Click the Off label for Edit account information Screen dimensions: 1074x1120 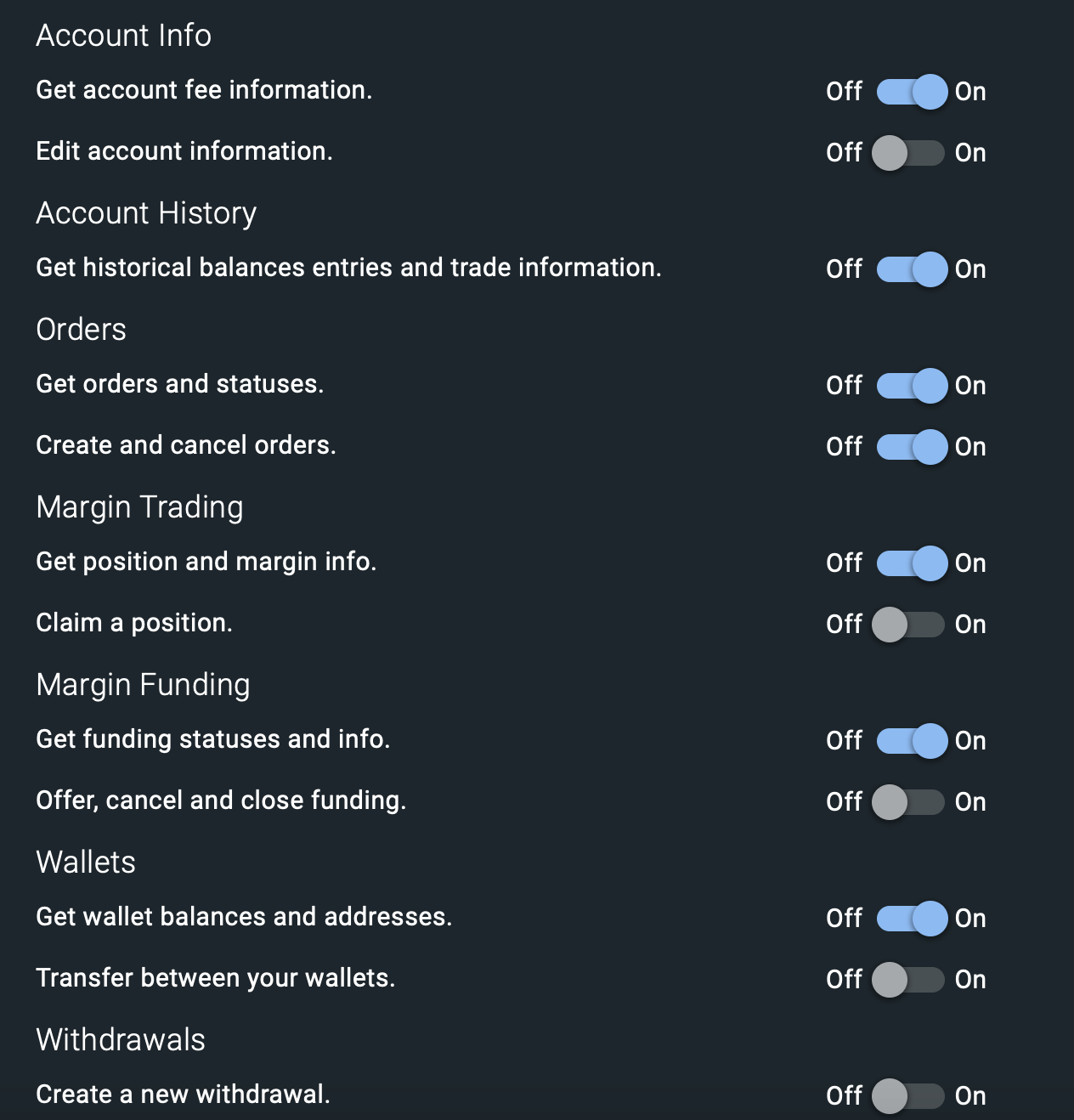coord(844,153)
